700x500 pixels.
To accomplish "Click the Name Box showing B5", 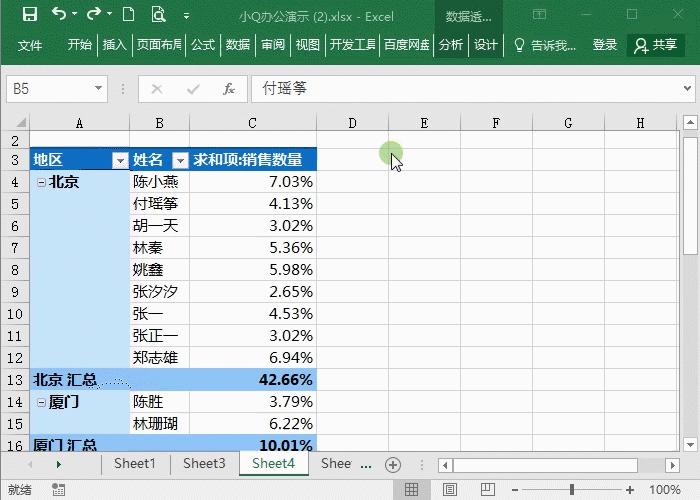I will click(x=49, y=89).
